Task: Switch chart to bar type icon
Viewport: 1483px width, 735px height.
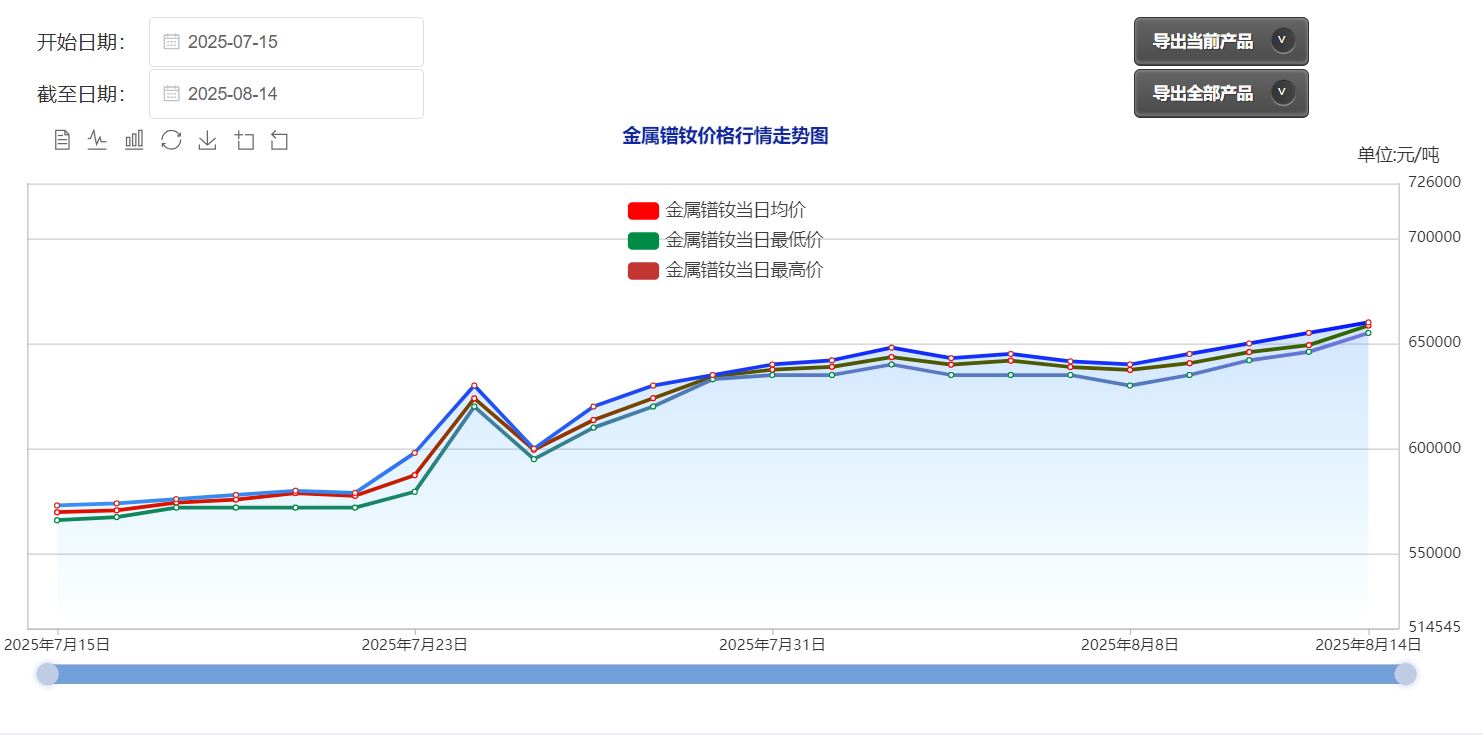Action: click(134, 140)
